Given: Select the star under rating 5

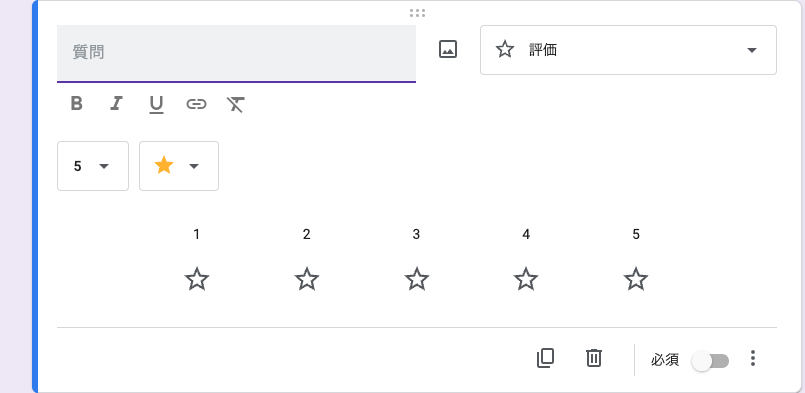Looking at the screenshot, I should click(636, 279).
